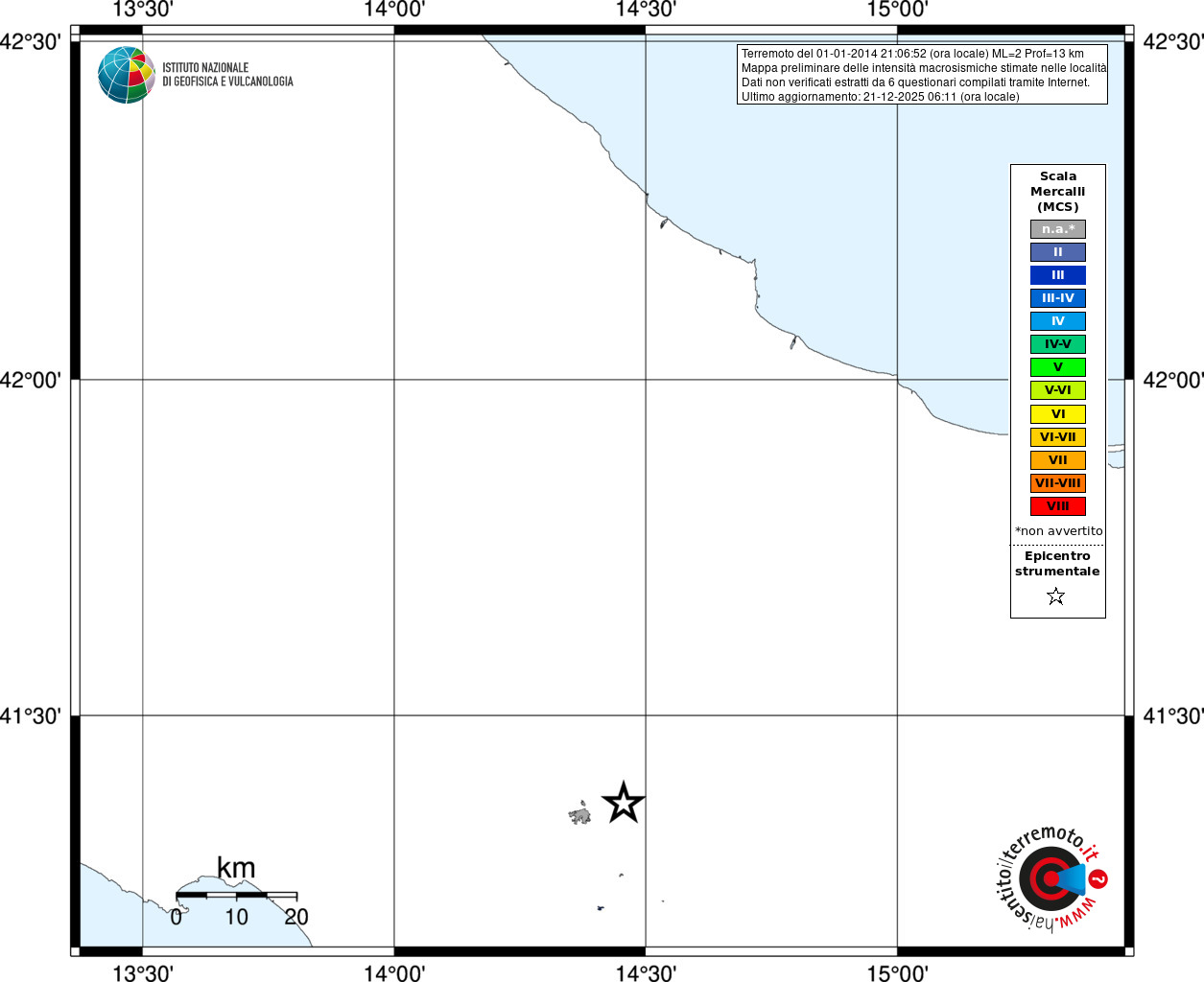Click the right 42°30' latitude label
Viewport: 1204px width, 982px height.
tap(1173, 42)
